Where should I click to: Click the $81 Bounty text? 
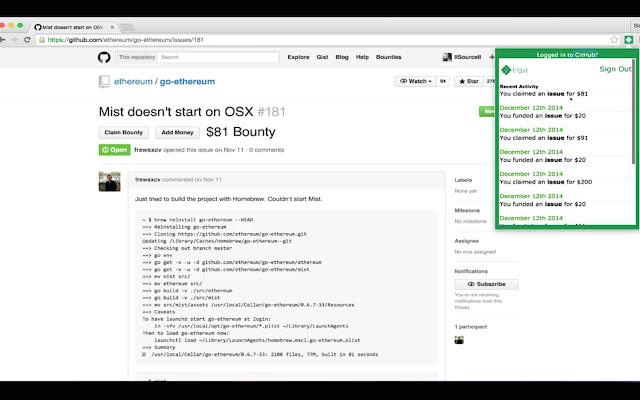point(241,132)
